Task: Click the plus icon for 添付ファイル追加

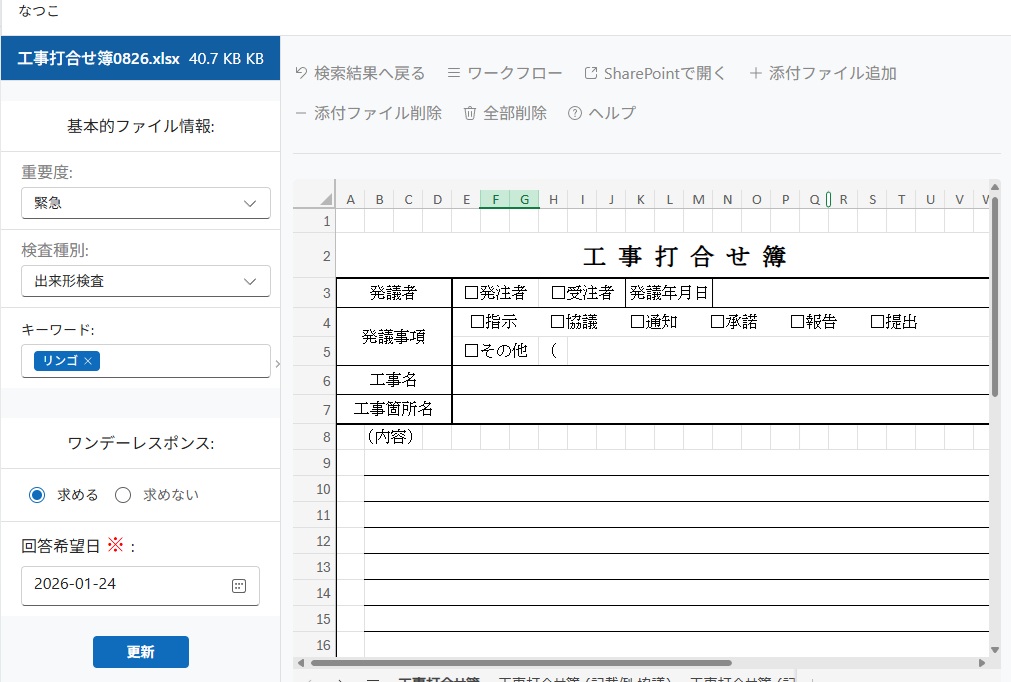Action: pyautogui.click(x=755, y=74)
